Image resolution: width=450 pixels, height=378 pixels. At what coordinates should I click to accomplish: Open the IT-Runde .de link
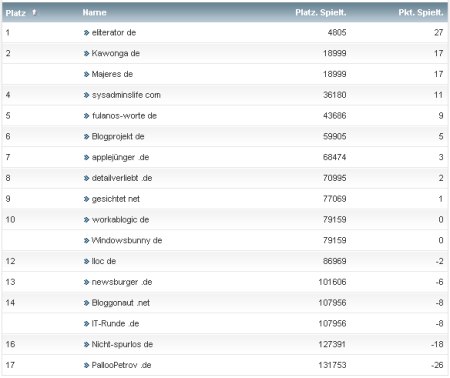point(115,324)
